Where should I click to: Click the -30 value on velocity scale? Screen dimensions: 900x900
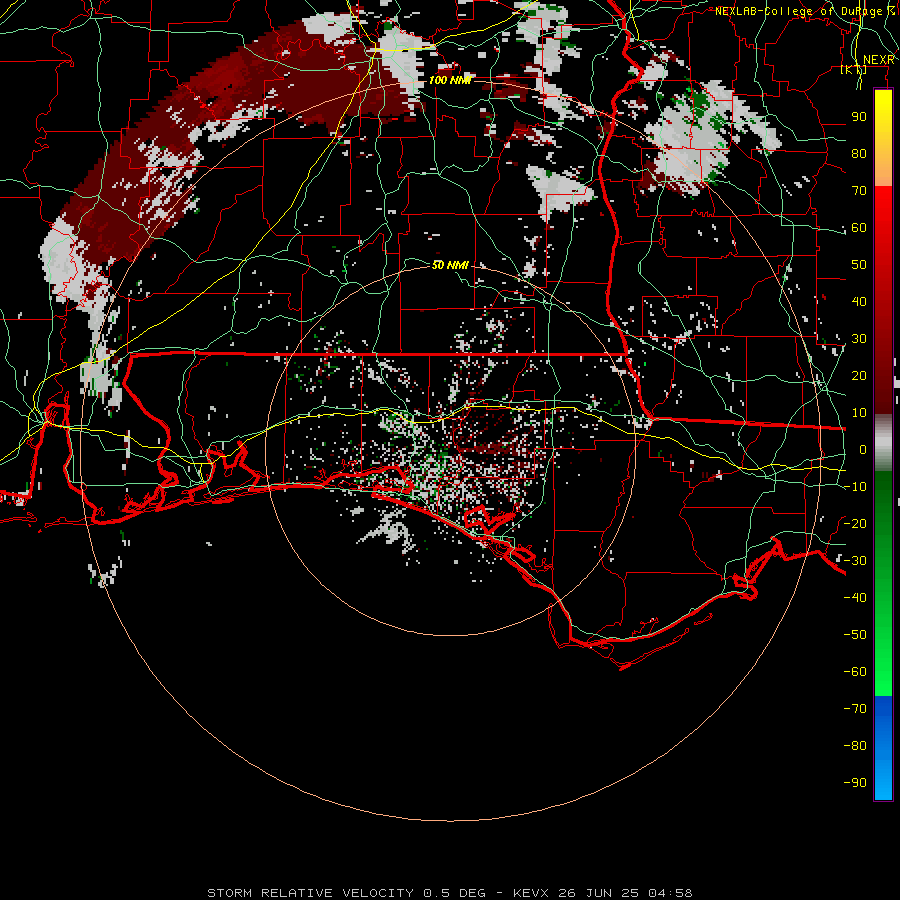pos(855,561)
